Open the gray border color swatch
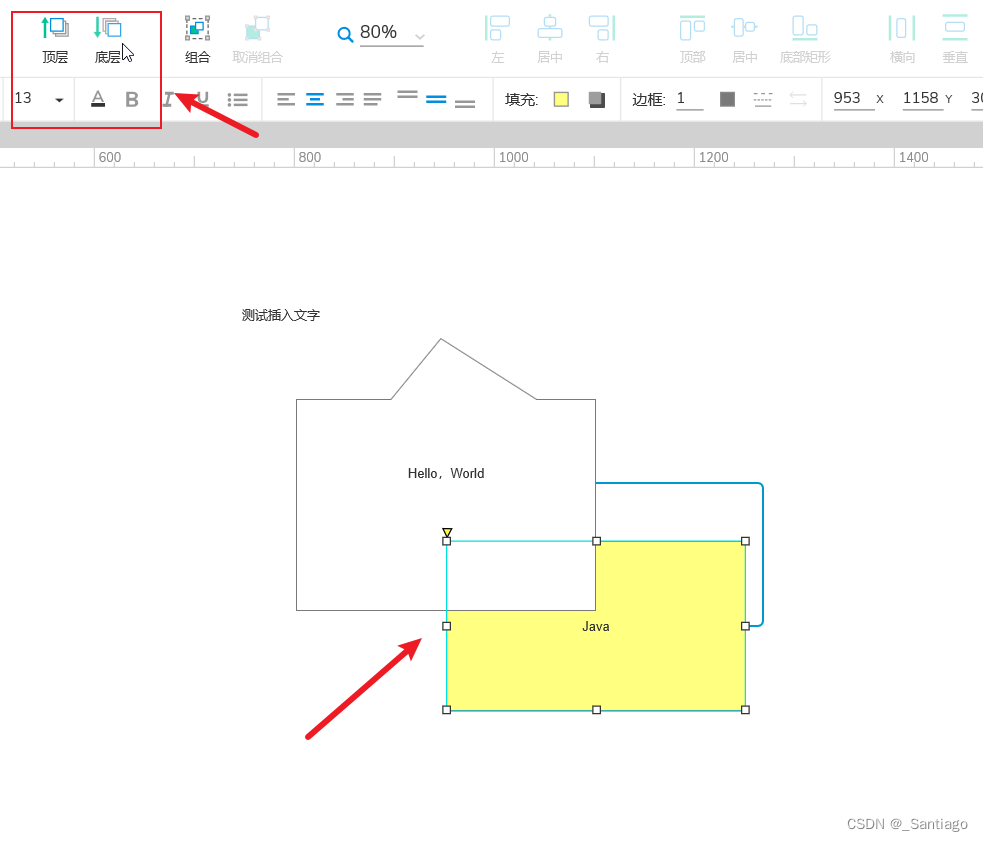 [727, 99]
